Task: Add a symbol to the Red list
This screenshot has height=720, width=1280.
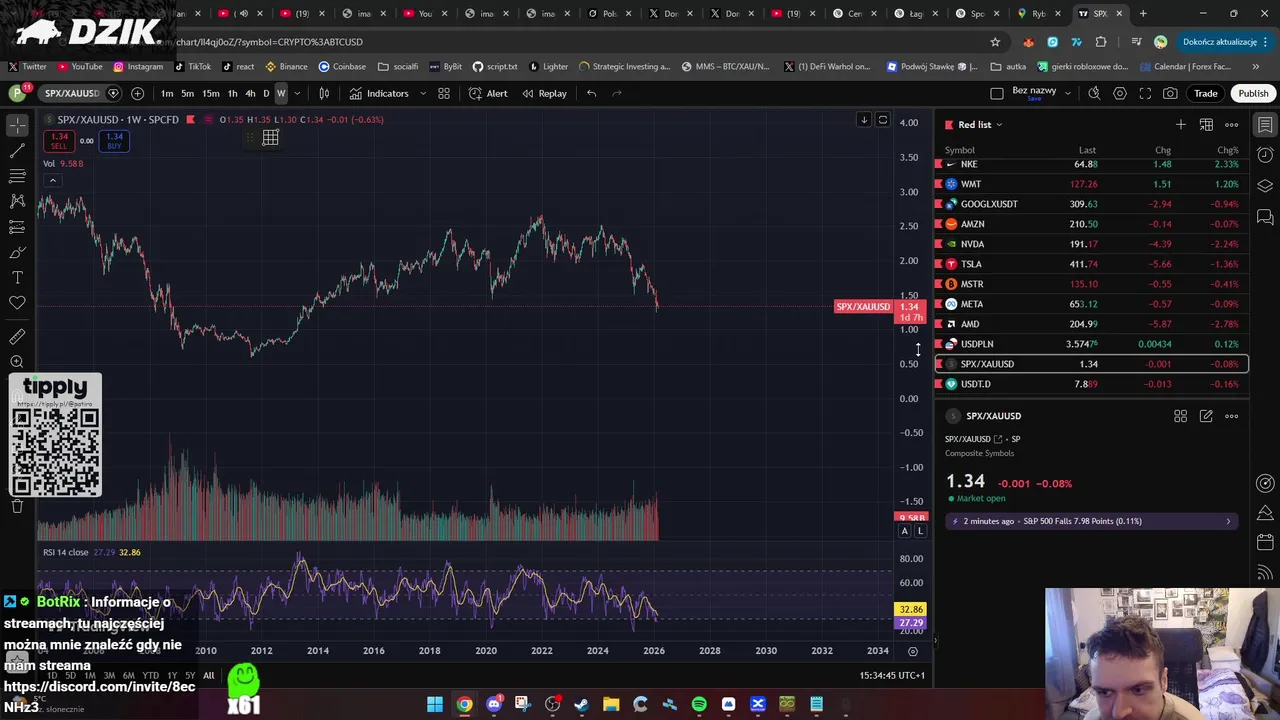Action: click(1181, 124)
